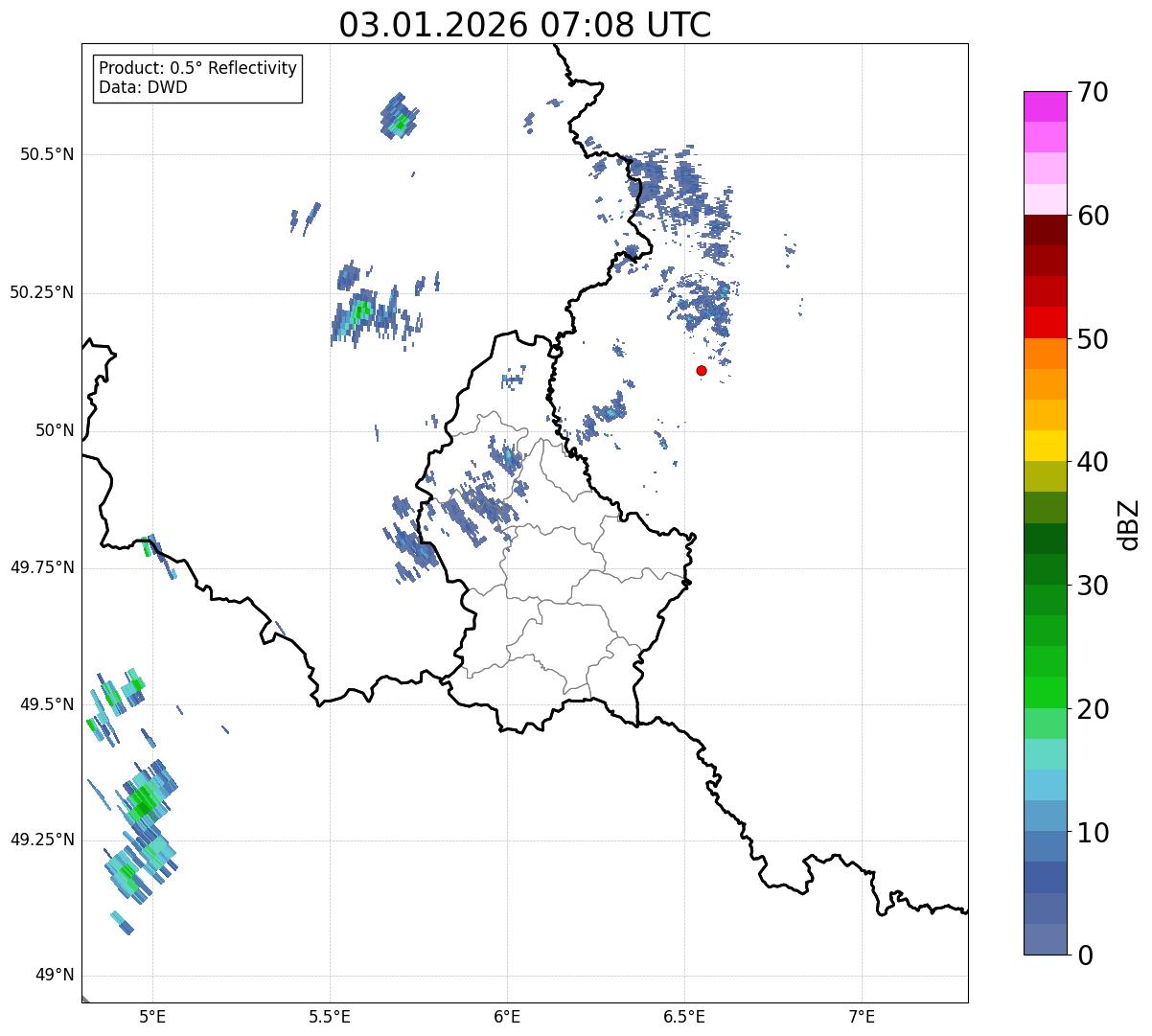The width and height of the screenshot is (1152, 1036).
Task: Click the 50.5°N latitude label
Action: coord(46,154)
